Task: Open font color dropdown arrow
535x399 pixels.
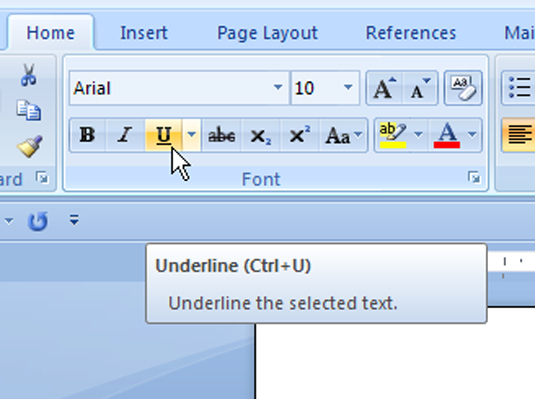Action: [473, 135]
